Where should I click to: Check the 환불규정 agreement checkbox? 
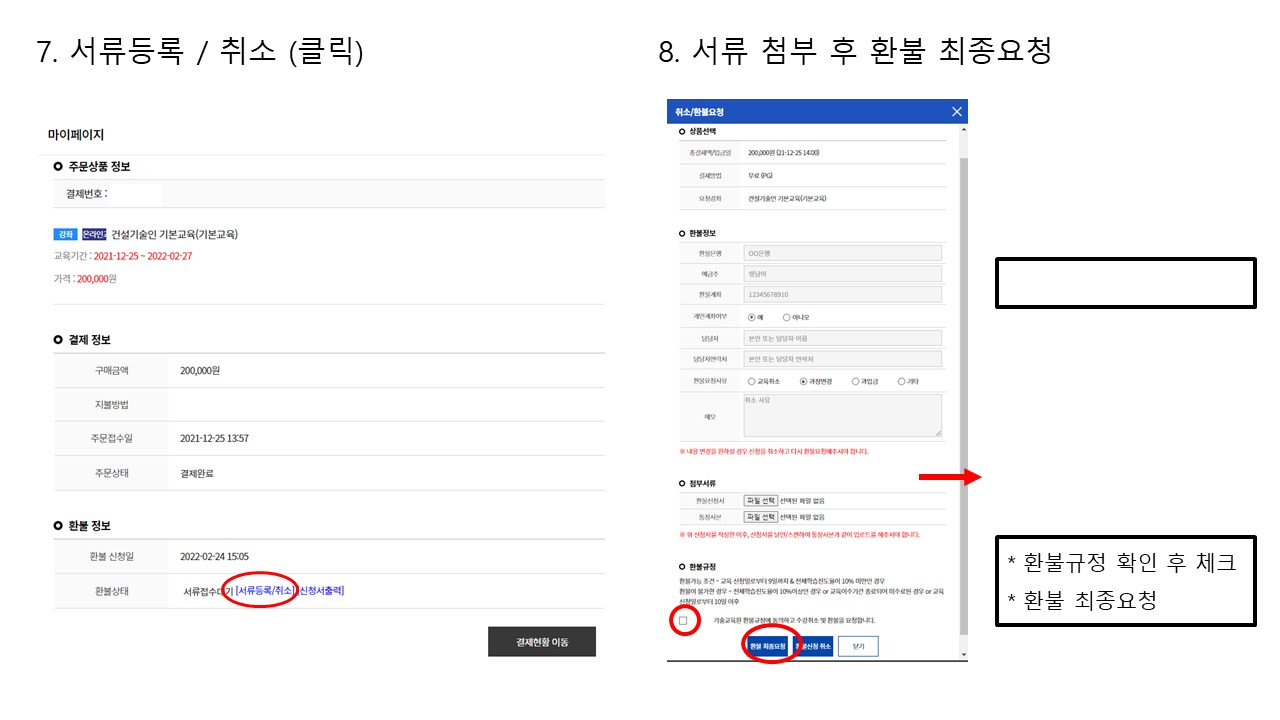(683, 621)
